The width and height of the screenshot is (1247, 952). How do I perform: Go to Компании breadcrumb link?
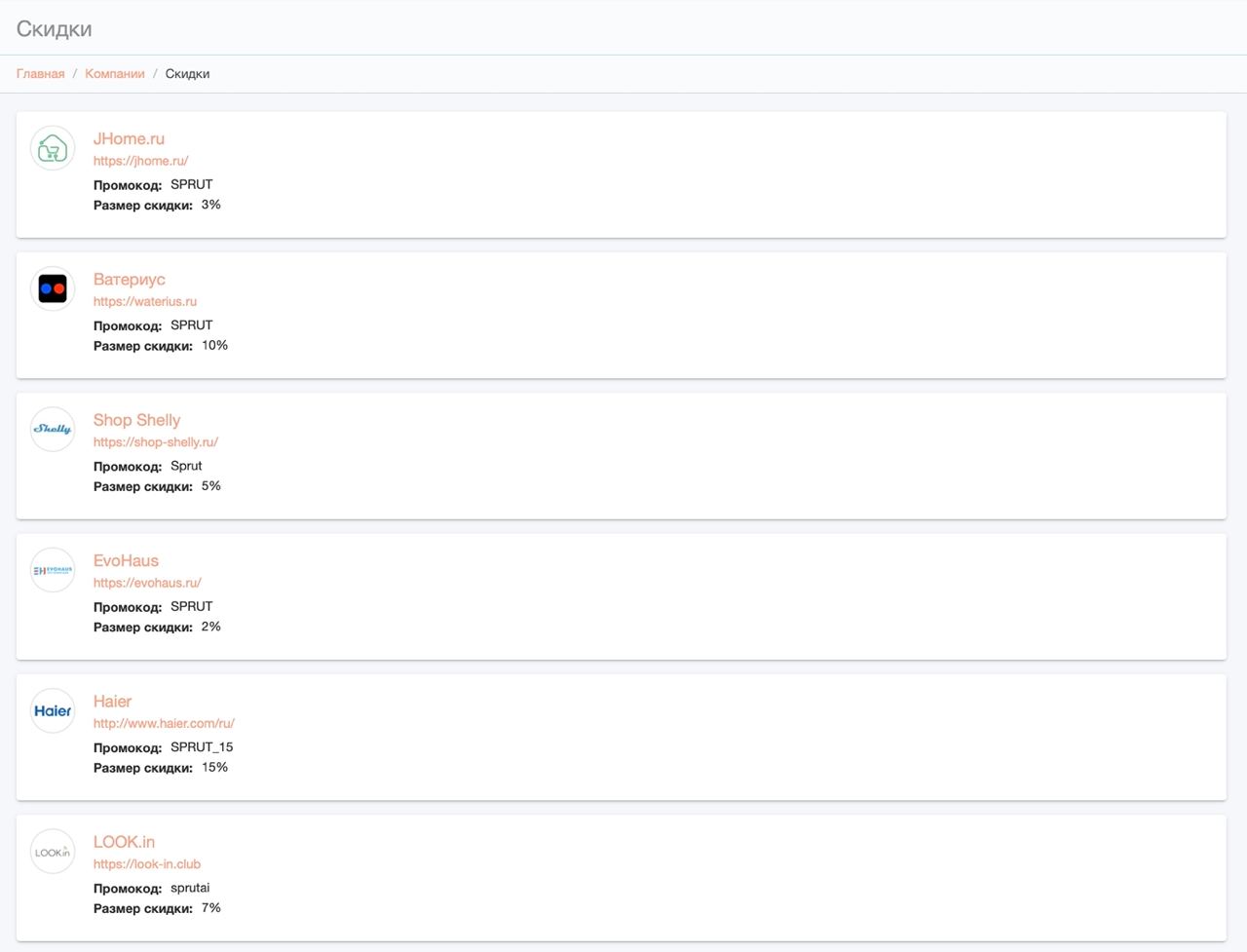point(115,74)
